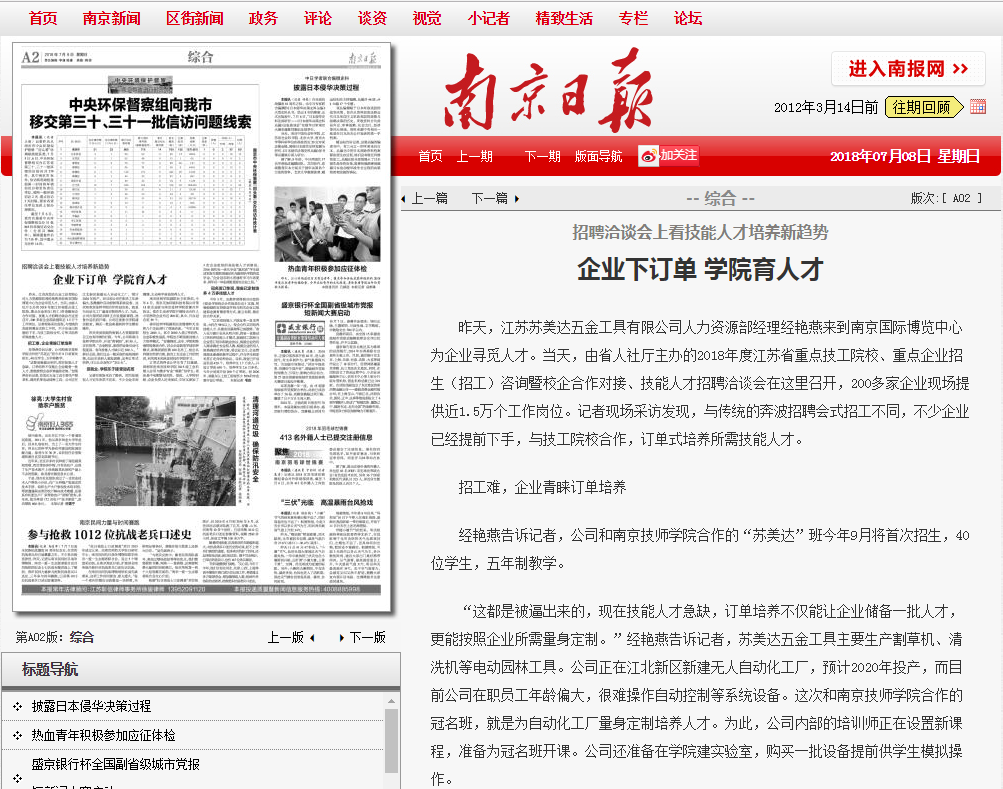Click bullet icon beside 披露日本侵华决策过程

pos(17,706)
